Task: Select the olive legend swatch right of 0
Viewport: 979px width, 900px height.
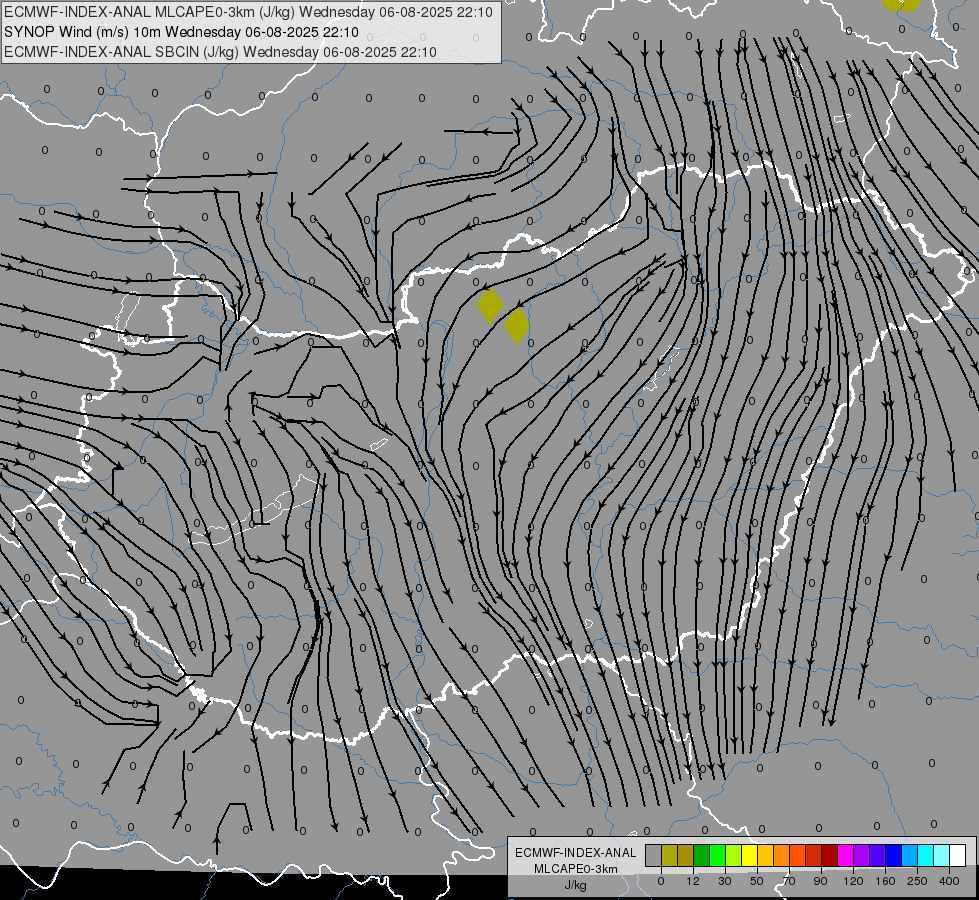Action: (x=669, y=855)
